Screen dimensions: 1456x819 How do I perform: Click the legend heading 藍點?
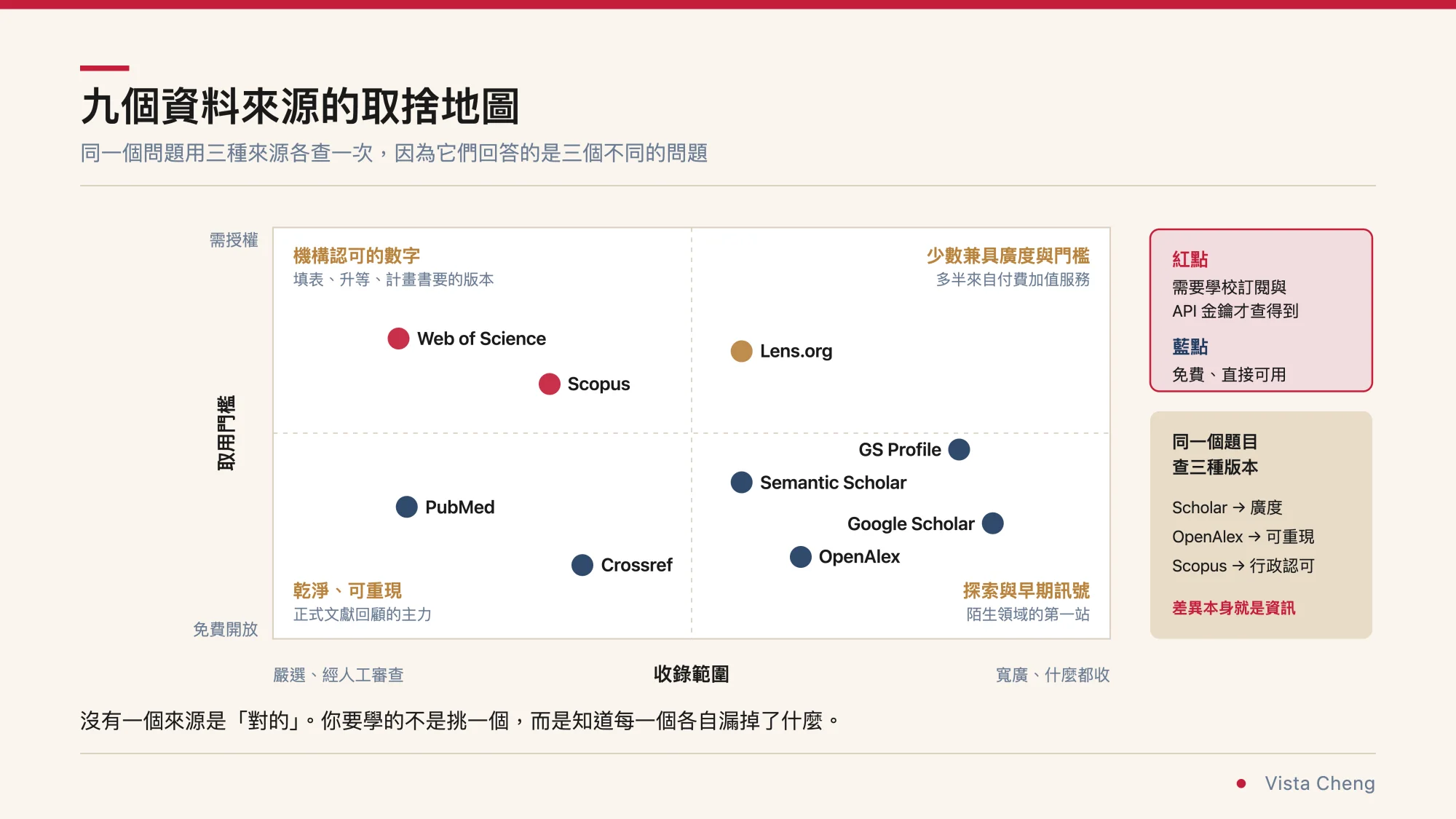[1190, 347]
